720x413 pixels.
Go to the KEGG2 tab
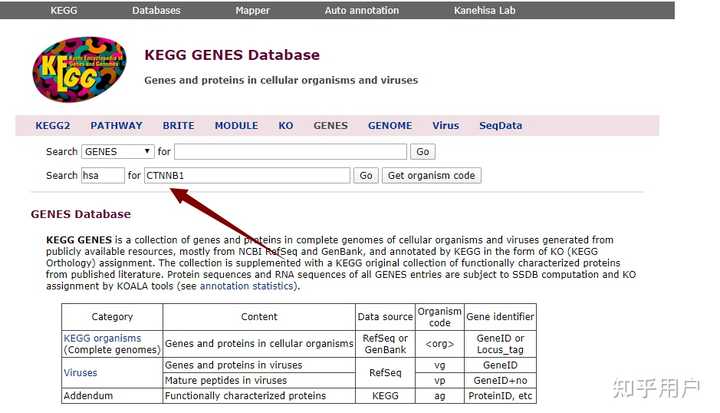tap(53, 125)
